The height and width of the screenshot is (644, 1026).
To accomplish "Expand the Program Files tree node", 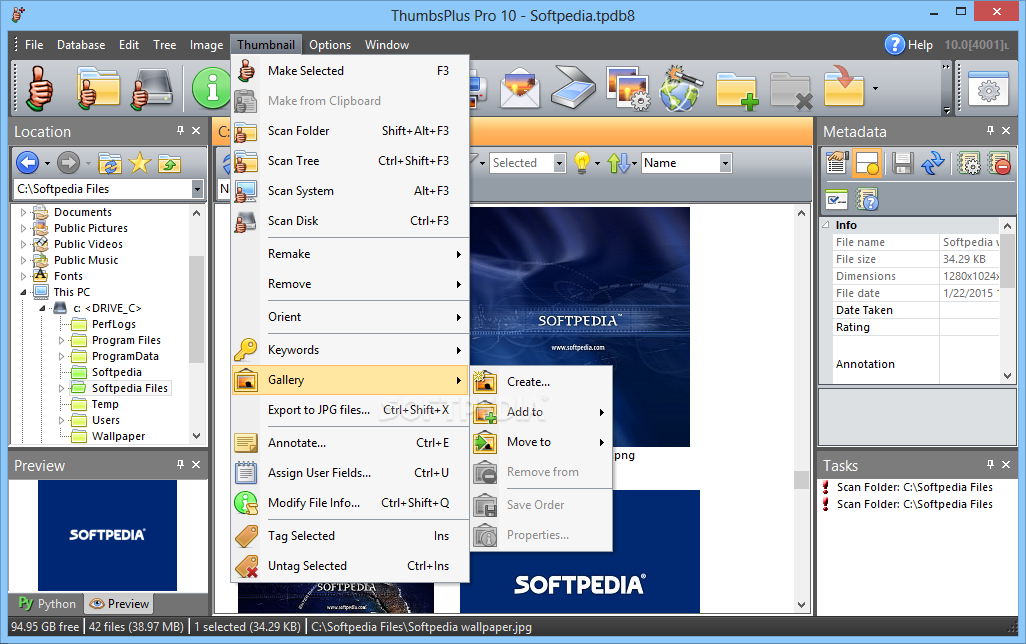I will (x=62, y=340).
